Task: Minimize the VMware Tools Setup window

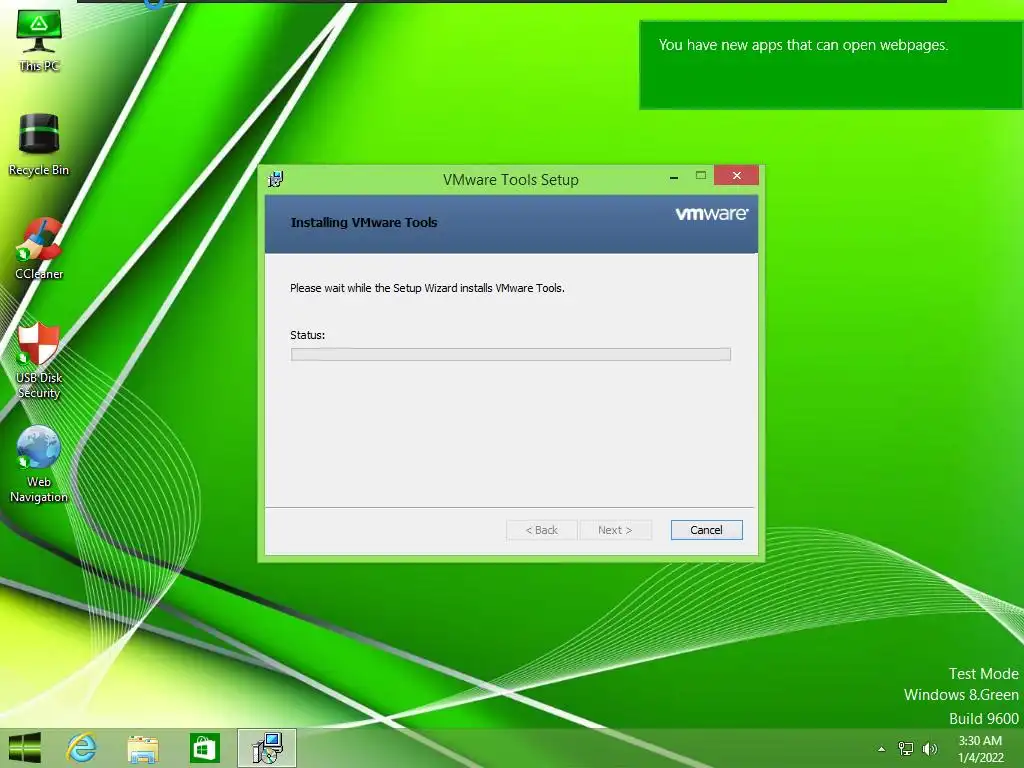Action: pos(674,176)
